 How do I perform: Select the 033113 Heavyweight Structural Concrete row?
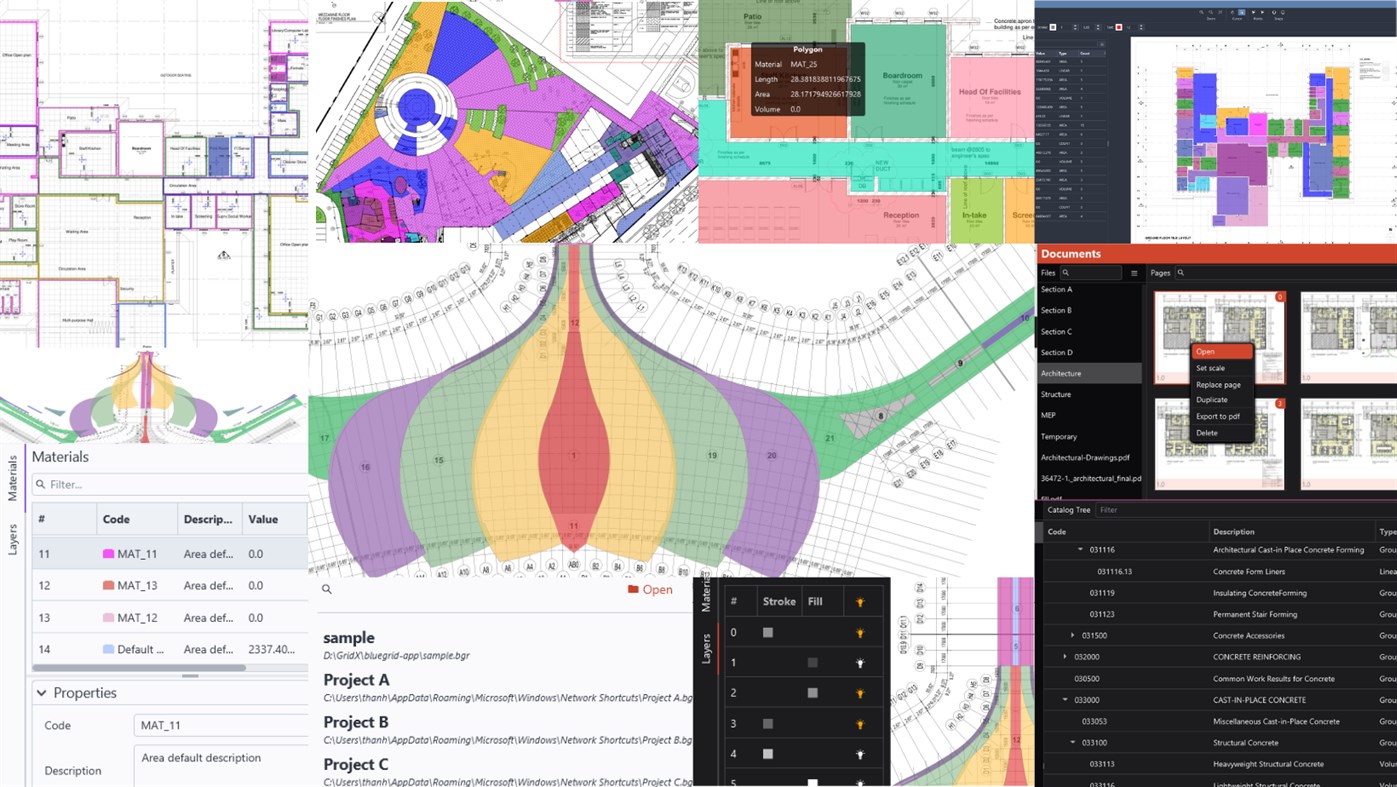pos(1220,764)
